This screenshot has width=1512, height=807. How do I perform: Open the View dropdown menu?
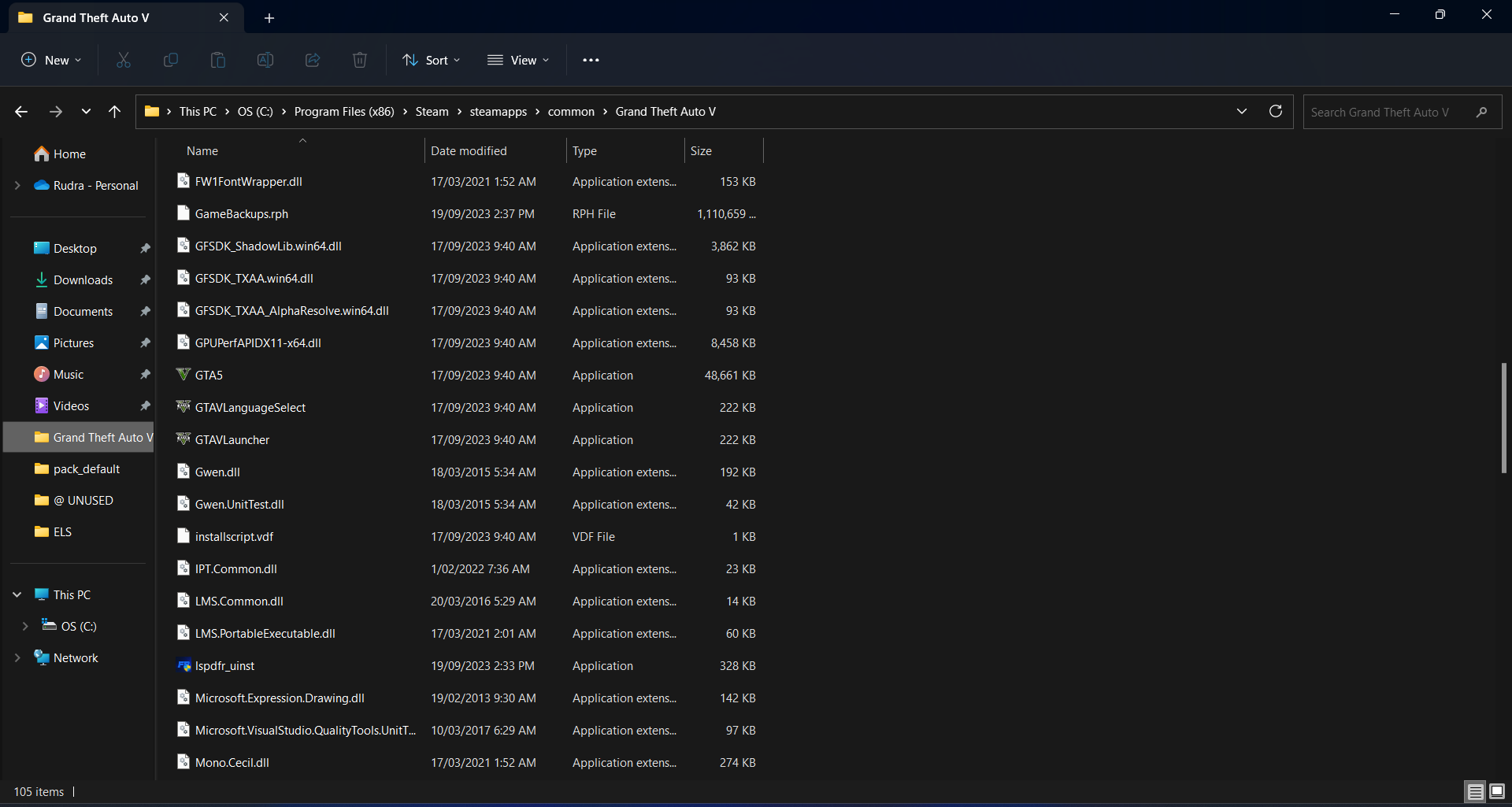click(518, 60)
